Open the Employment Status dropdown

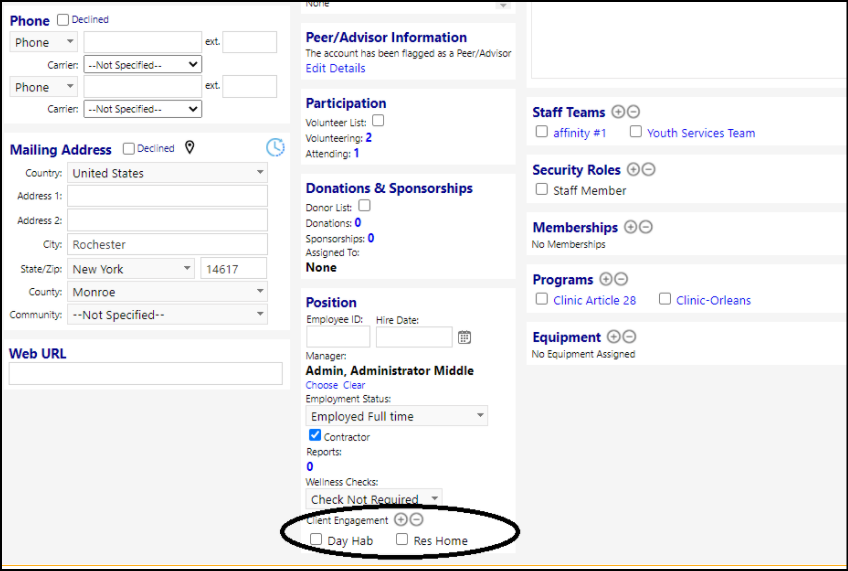point(396,416)
